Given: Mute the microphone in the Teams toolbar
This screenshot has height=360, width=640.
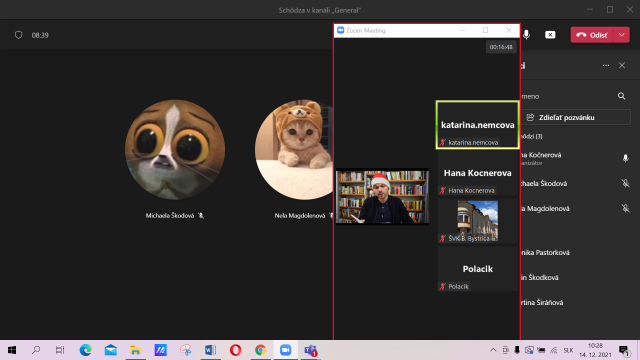Looking at the screenshot, I should click(527, 35).
